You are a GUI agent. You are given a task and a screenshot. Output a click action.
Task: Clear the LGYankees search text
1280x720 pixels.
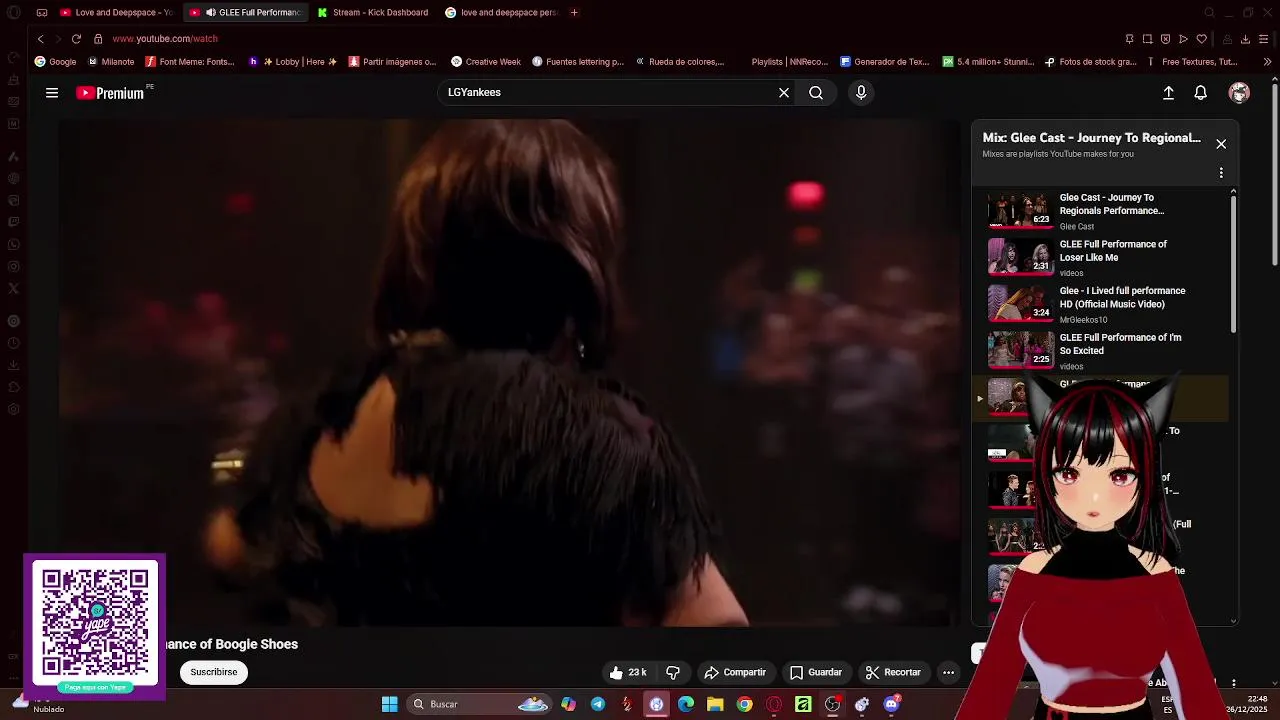[x=784, y=93]
